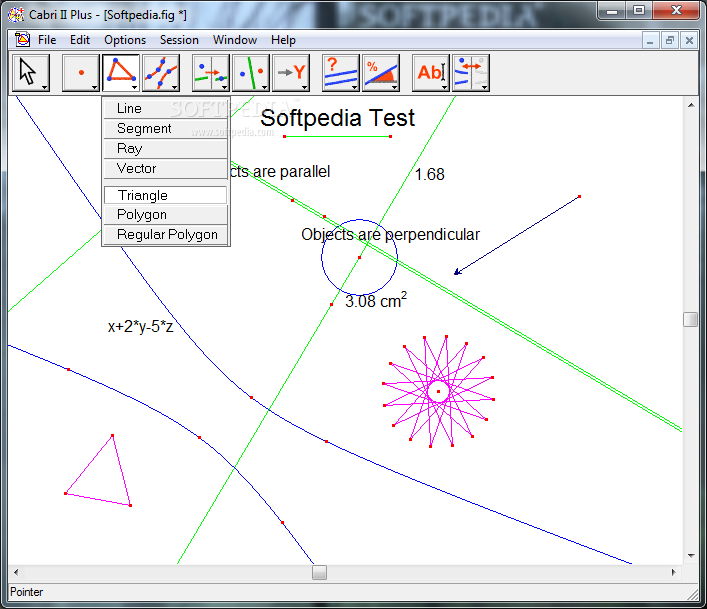This screenshot has height=609, width=707.
Task: Select the x+2*y-5*z expression
Action: click(140, 326)
